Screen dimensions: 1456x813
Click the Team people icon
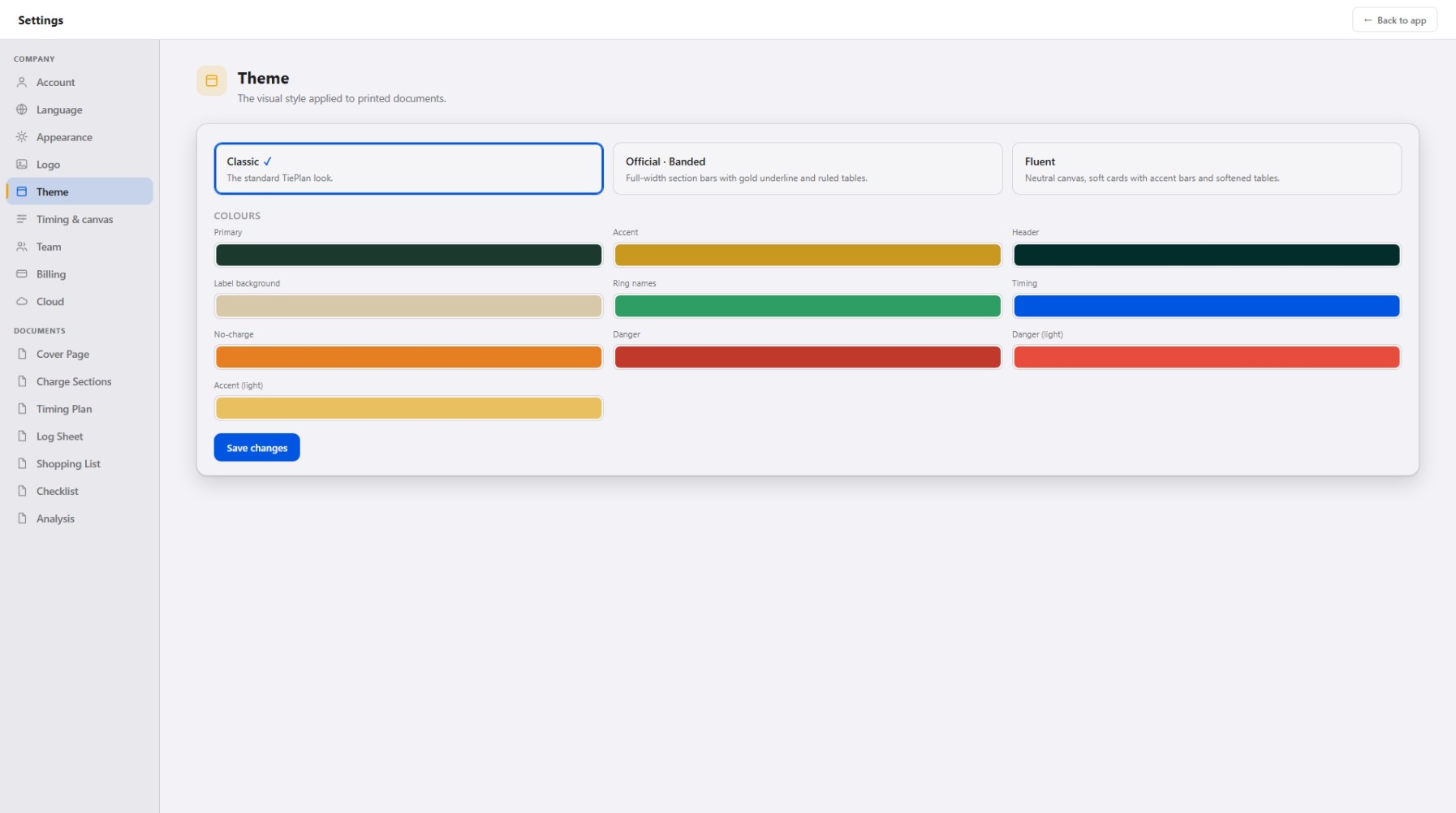click(22, 247)
